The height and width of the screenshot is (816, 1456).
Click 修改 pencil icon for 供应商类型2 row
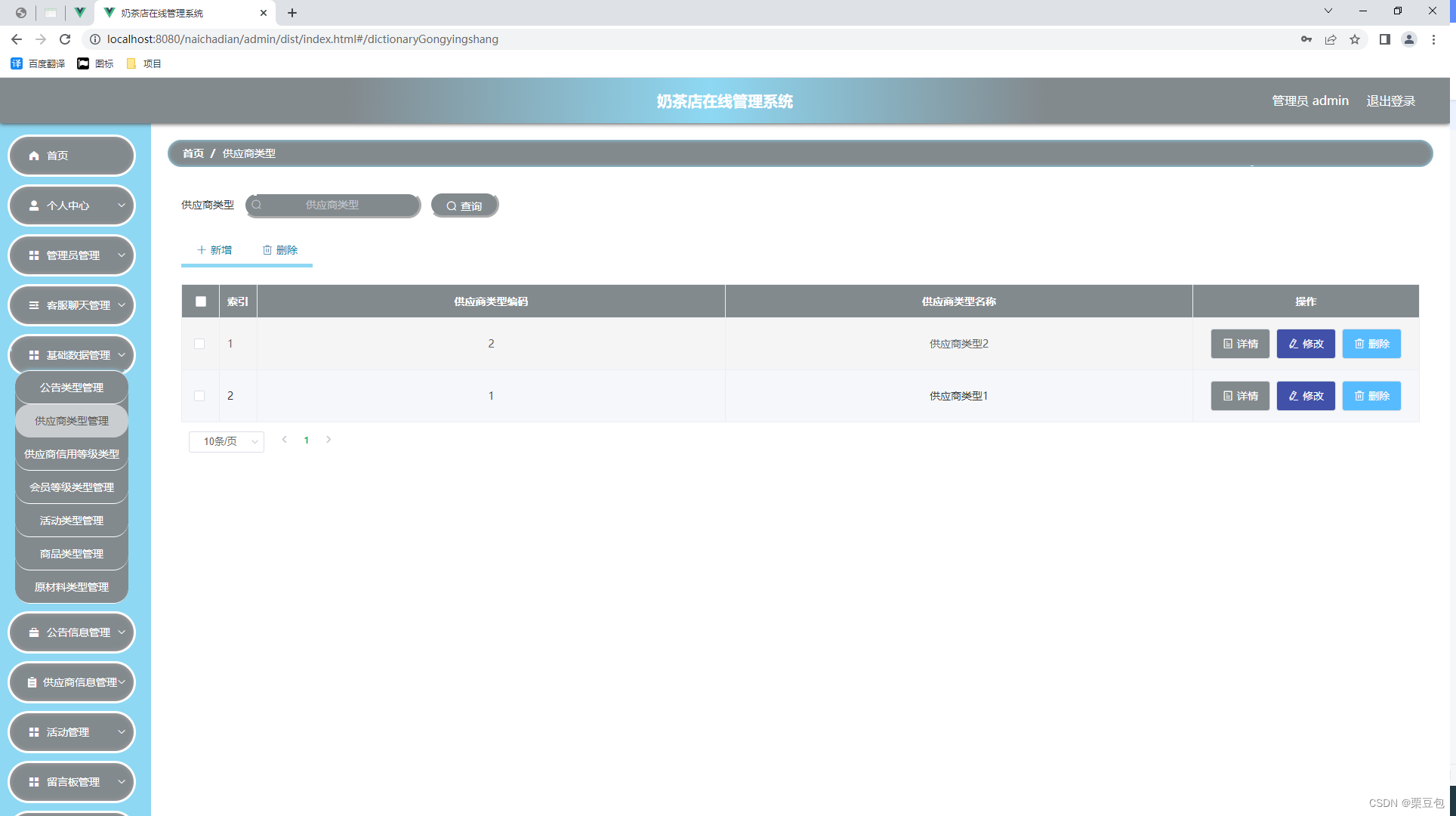[1294, 344]
